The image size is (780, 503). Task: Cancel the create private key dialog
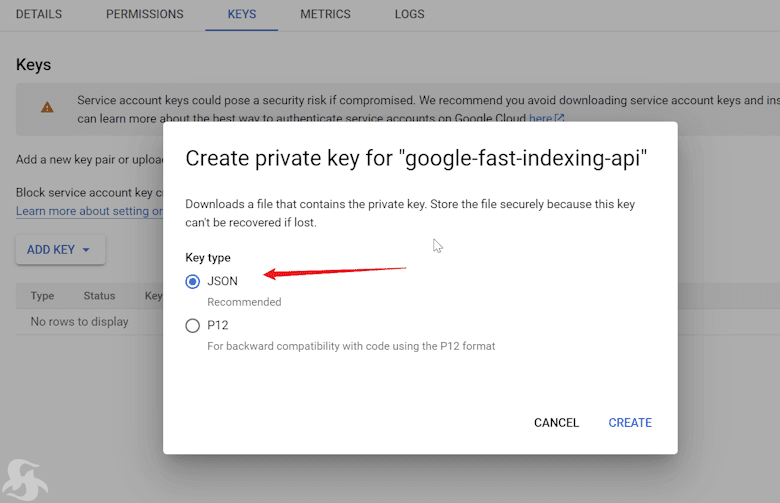[556, 422]
